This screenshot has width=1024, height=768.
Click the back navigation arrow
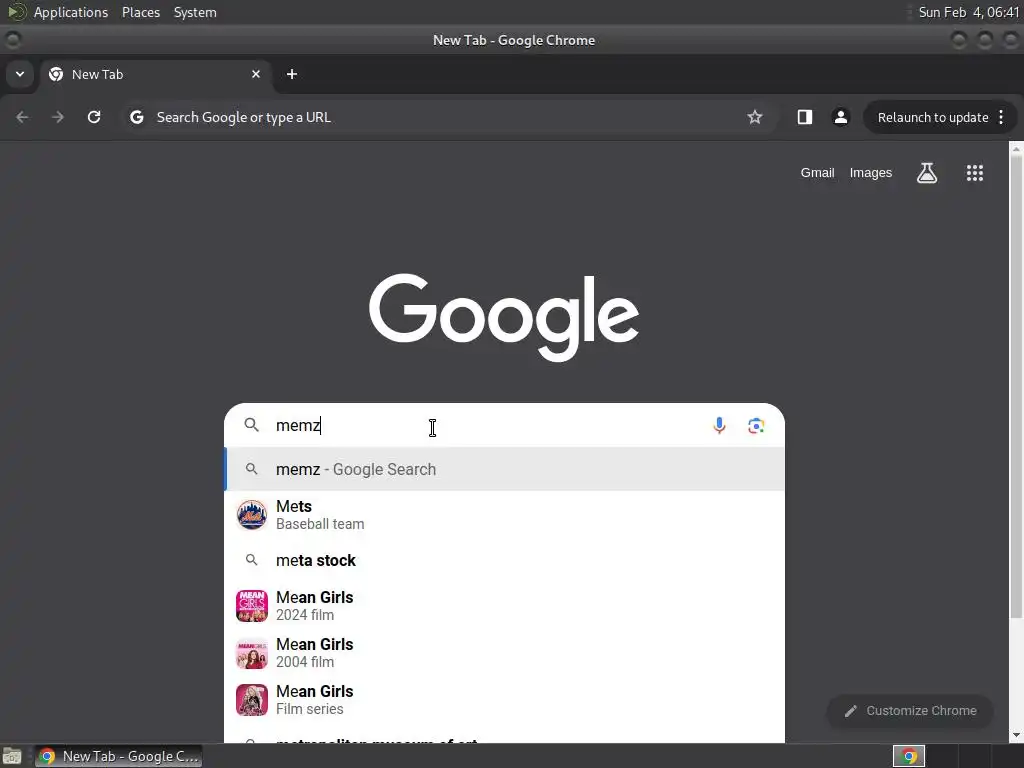tap(22, 117)
